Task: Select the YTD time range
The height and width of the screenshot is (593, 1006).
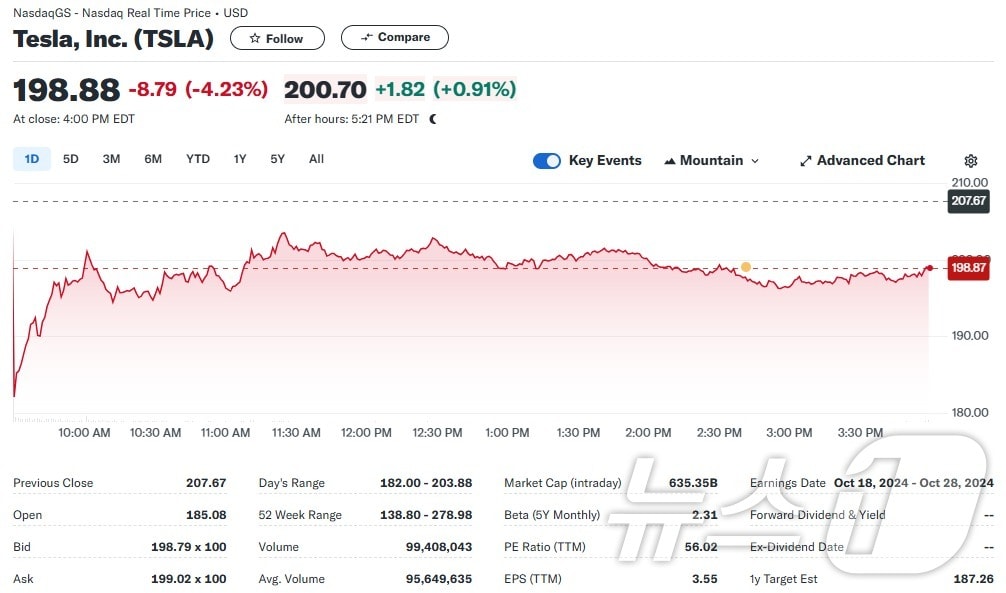Action: (197, 158)
